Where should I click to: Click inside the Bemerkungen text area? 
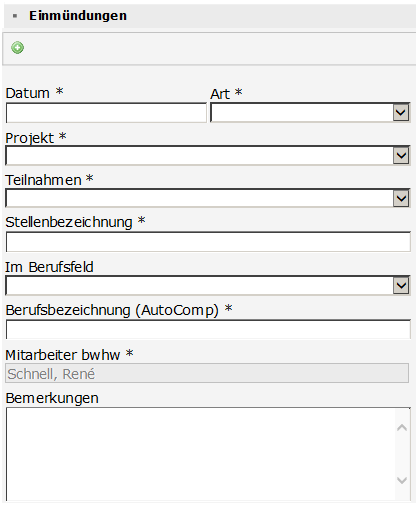tap(201, 454)
